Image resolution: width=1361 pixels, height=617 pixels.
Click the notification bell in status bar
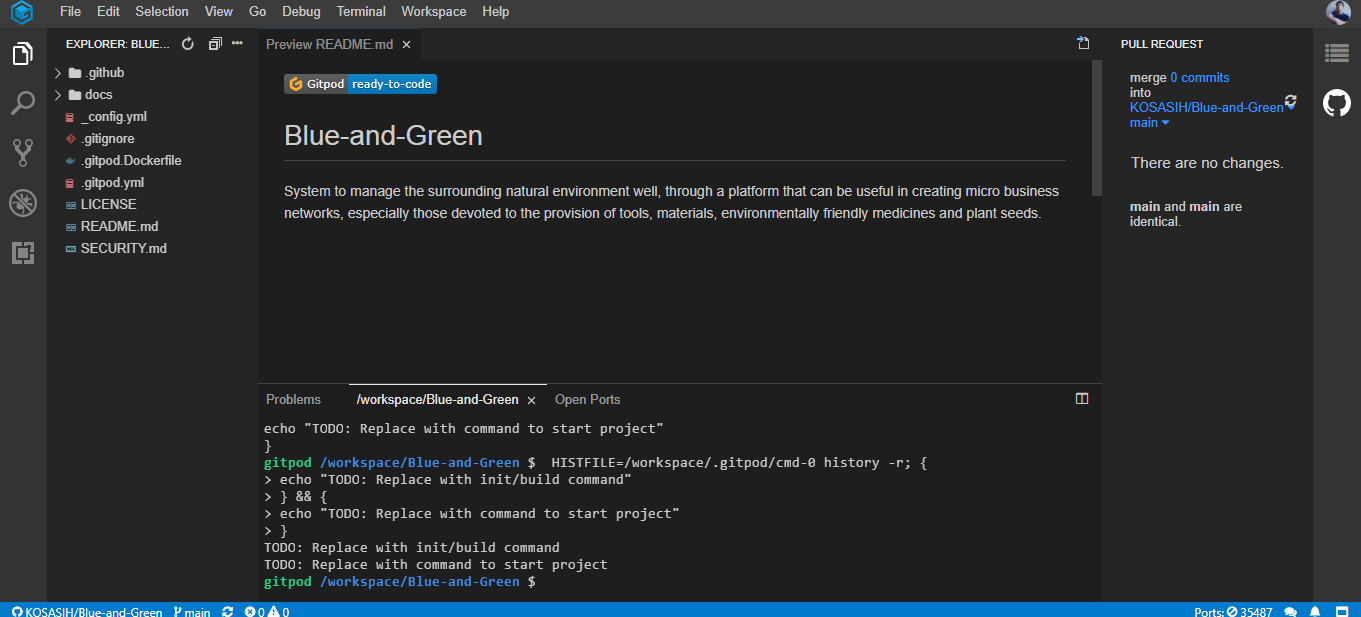1315,611
